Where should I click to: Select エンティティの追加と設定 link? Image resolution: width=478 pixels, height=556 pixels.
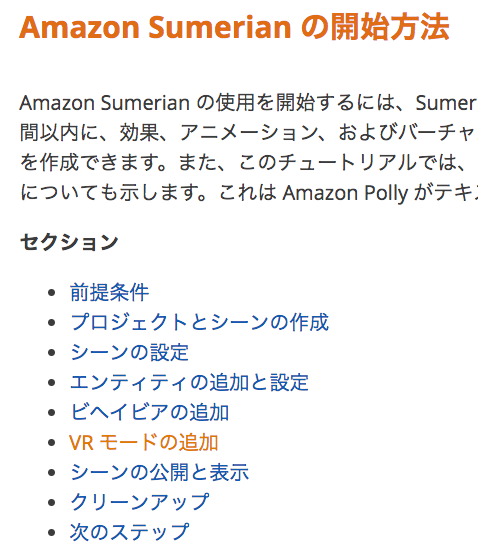click(189, 382)
